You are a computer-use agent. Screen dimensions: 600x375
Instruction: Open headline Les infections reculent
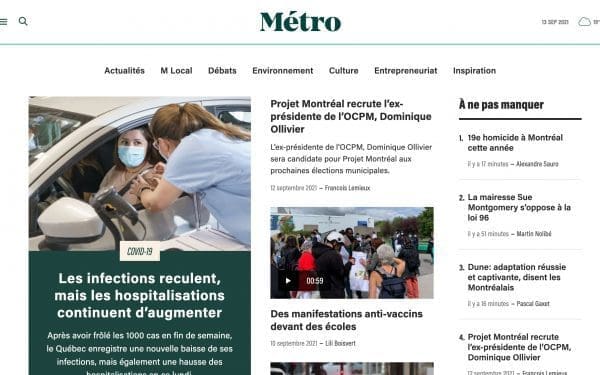point(140,295)
